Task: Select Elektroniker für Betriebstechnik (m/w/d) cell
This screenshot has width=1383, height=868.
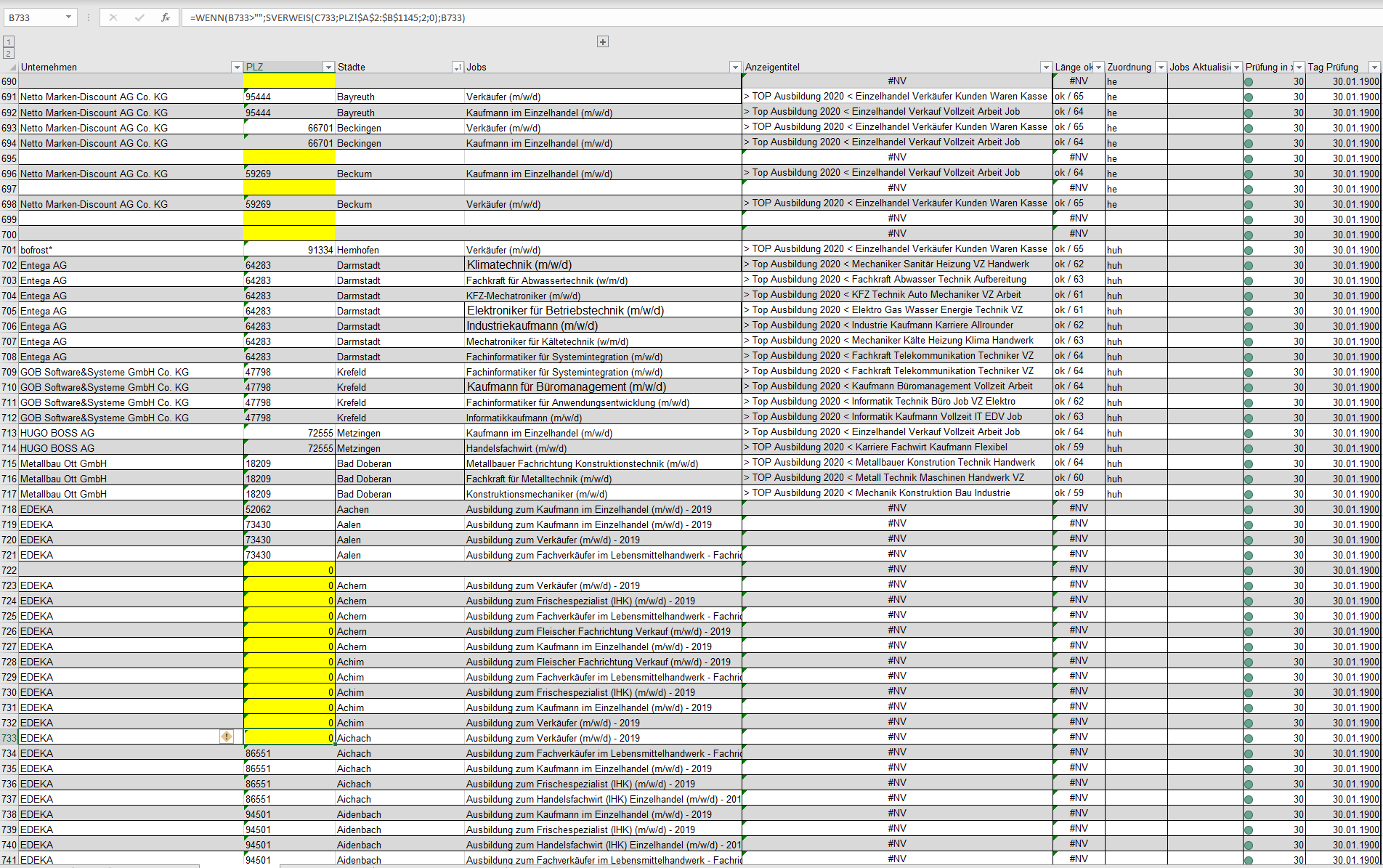Action: (603, 311)
